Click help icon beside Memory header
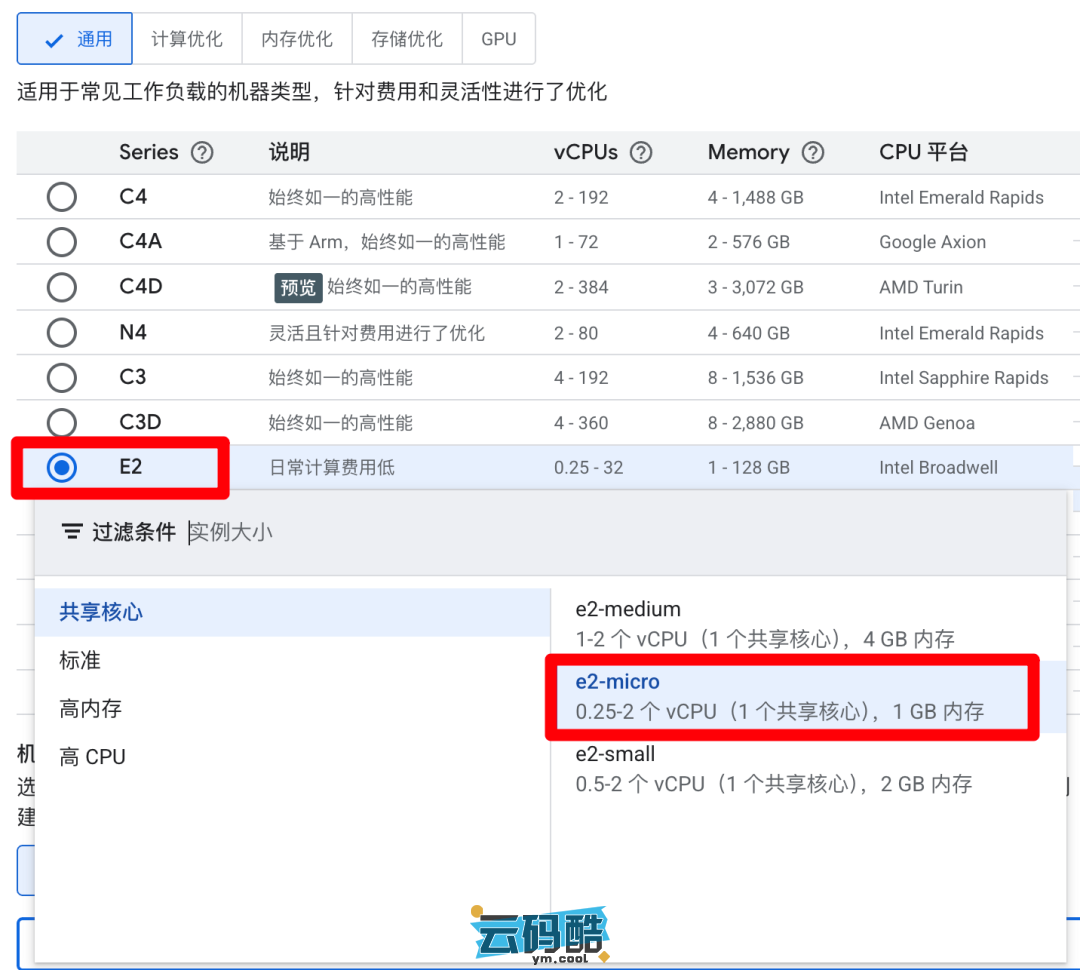 pyautogui.click(x=813, y=153)
